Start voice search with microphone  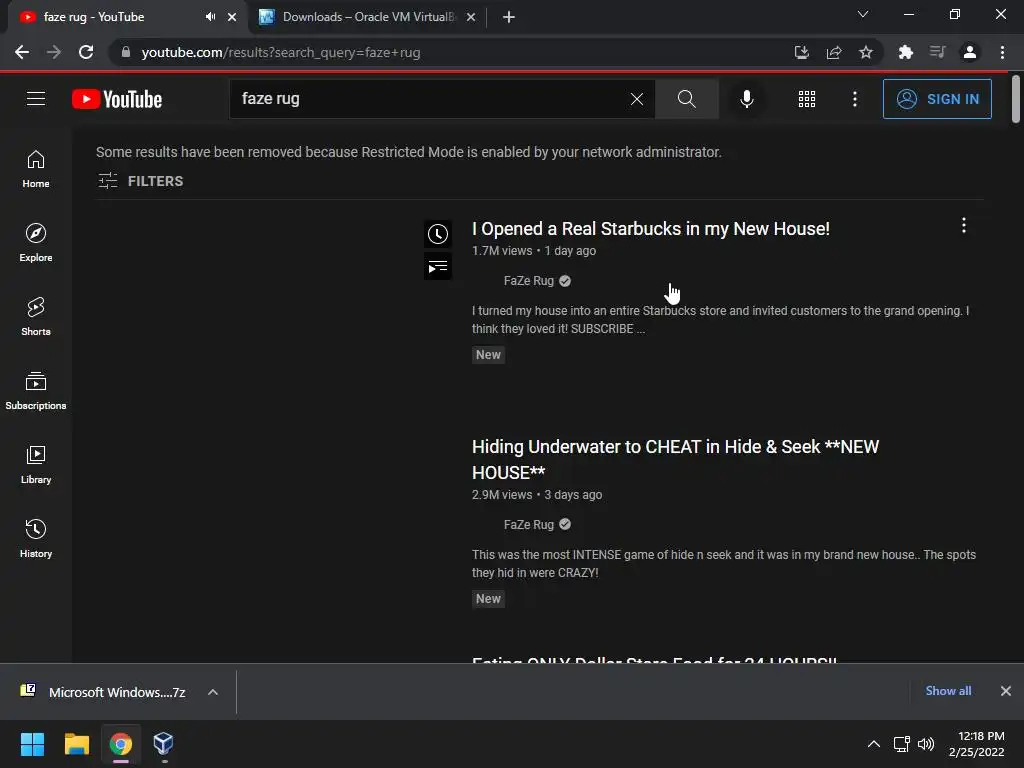[x=747, y=99]
